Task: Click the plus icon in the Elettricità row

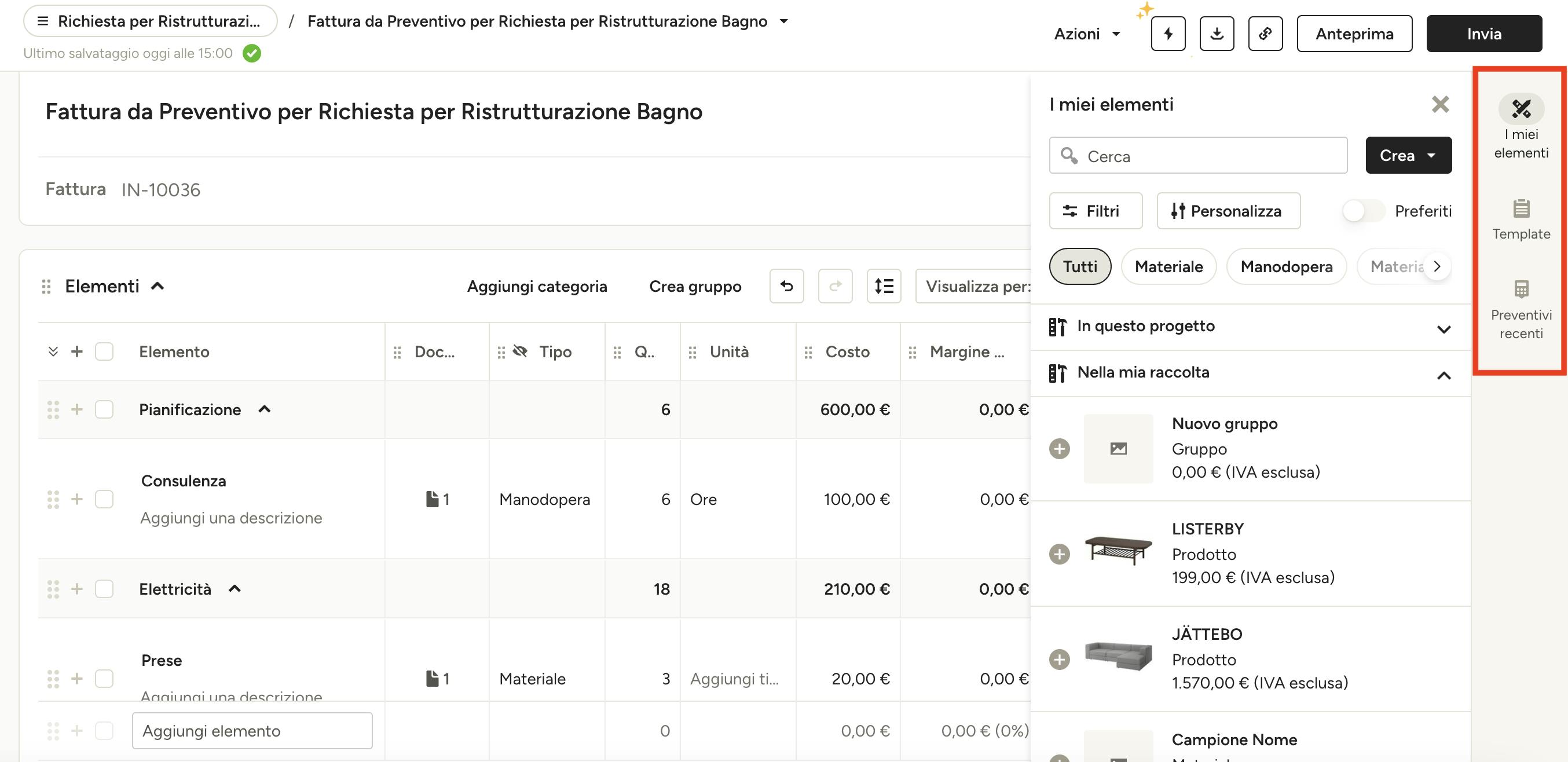Action: 76,588
